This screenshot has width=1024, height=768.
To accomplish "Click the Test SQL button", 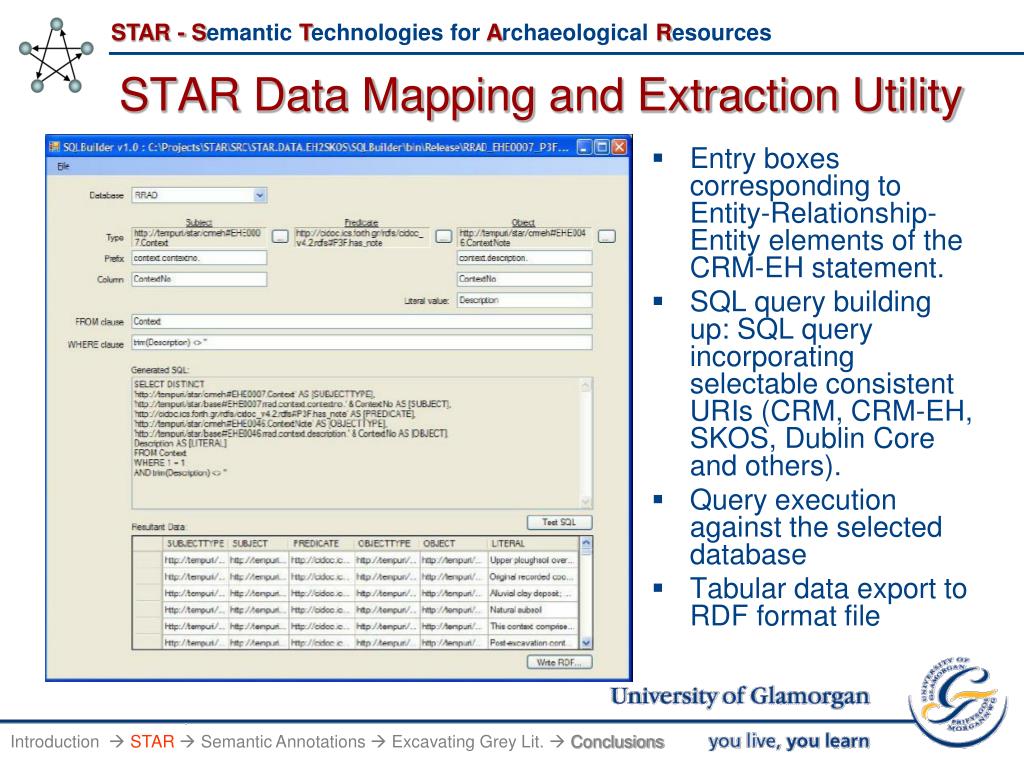I will point(560,522).
